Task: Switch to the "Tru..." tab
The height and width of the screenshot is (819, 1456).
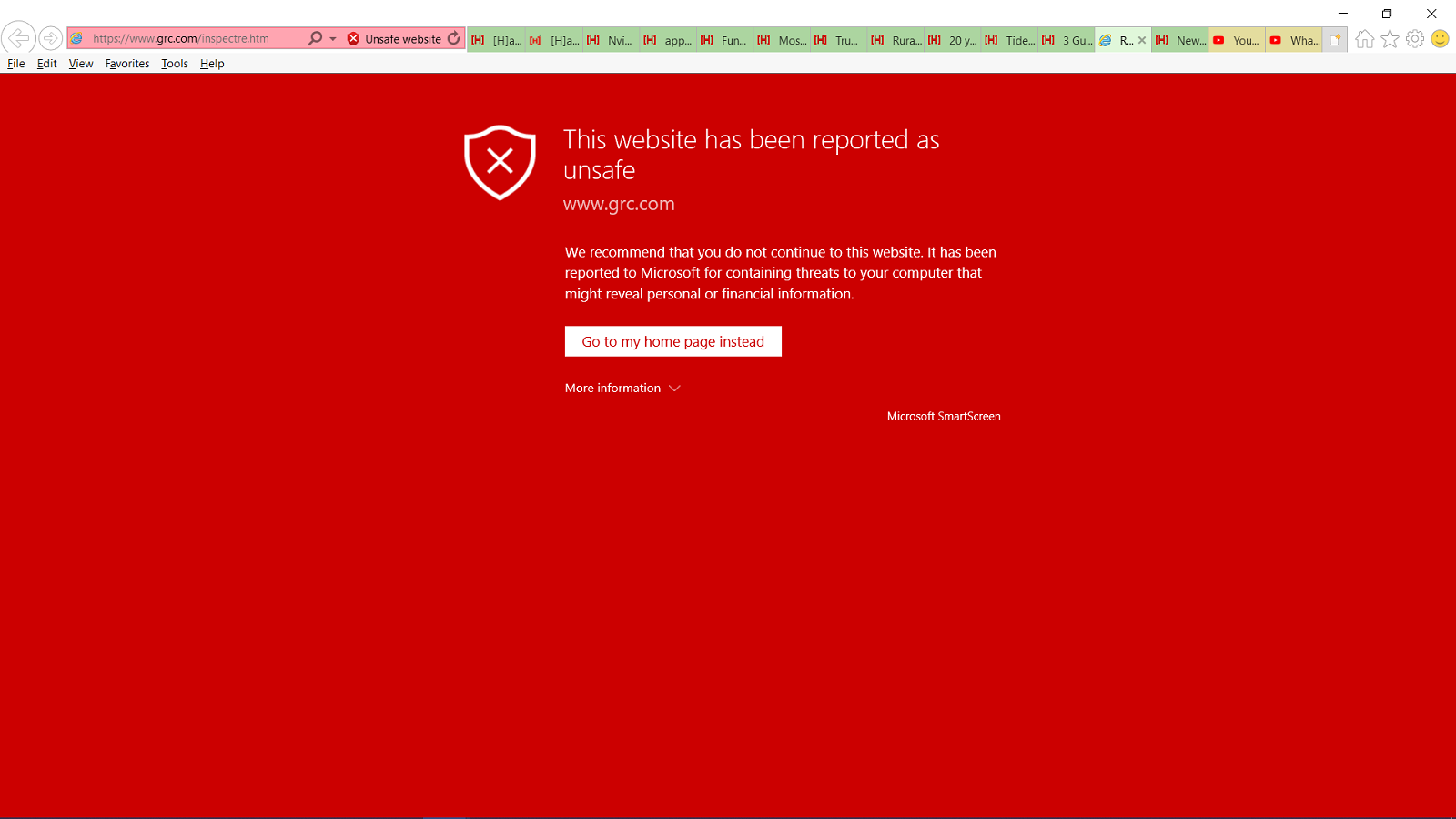Action: coord(838,40)
